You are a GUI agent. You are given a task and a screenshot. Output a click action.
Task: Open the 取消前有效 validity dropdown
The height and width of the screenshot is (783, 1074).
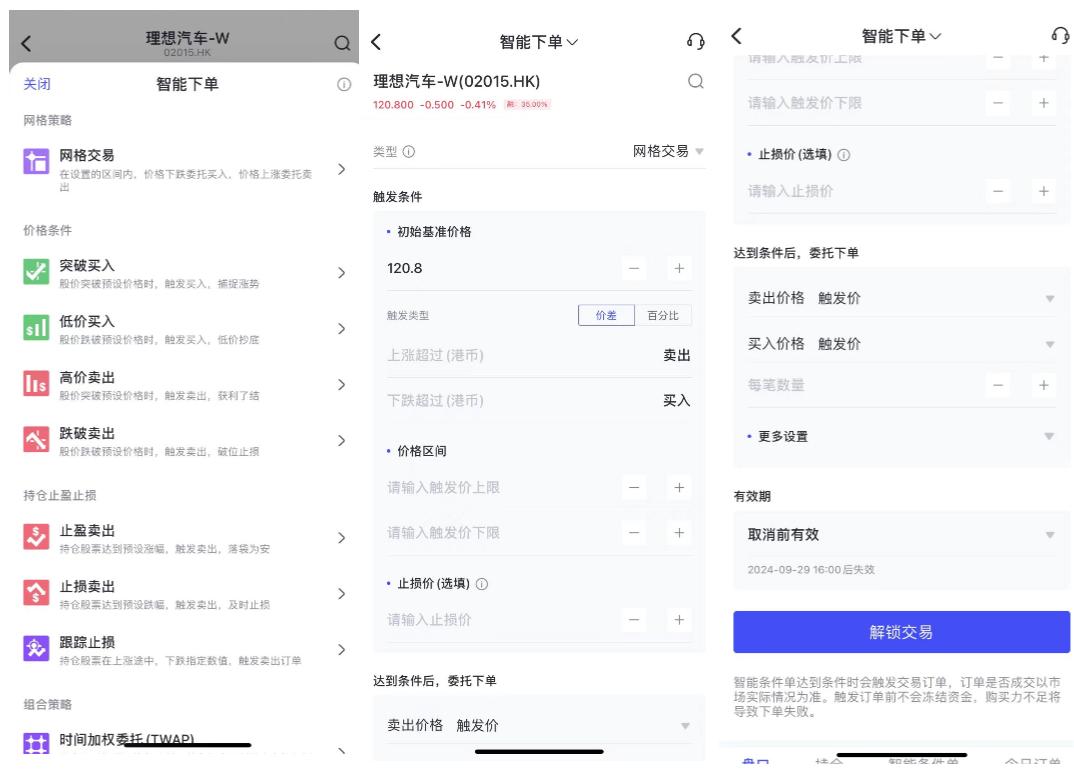pos(901,535)
